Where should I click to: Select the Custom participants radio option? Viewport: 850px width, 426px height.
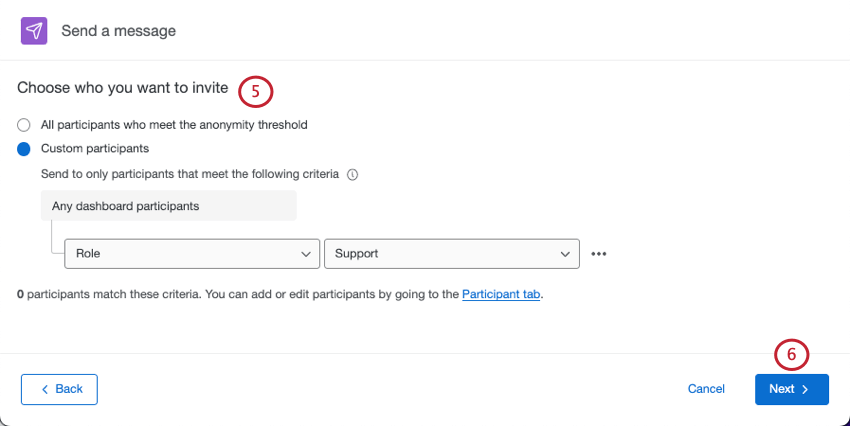click(24, 149)
